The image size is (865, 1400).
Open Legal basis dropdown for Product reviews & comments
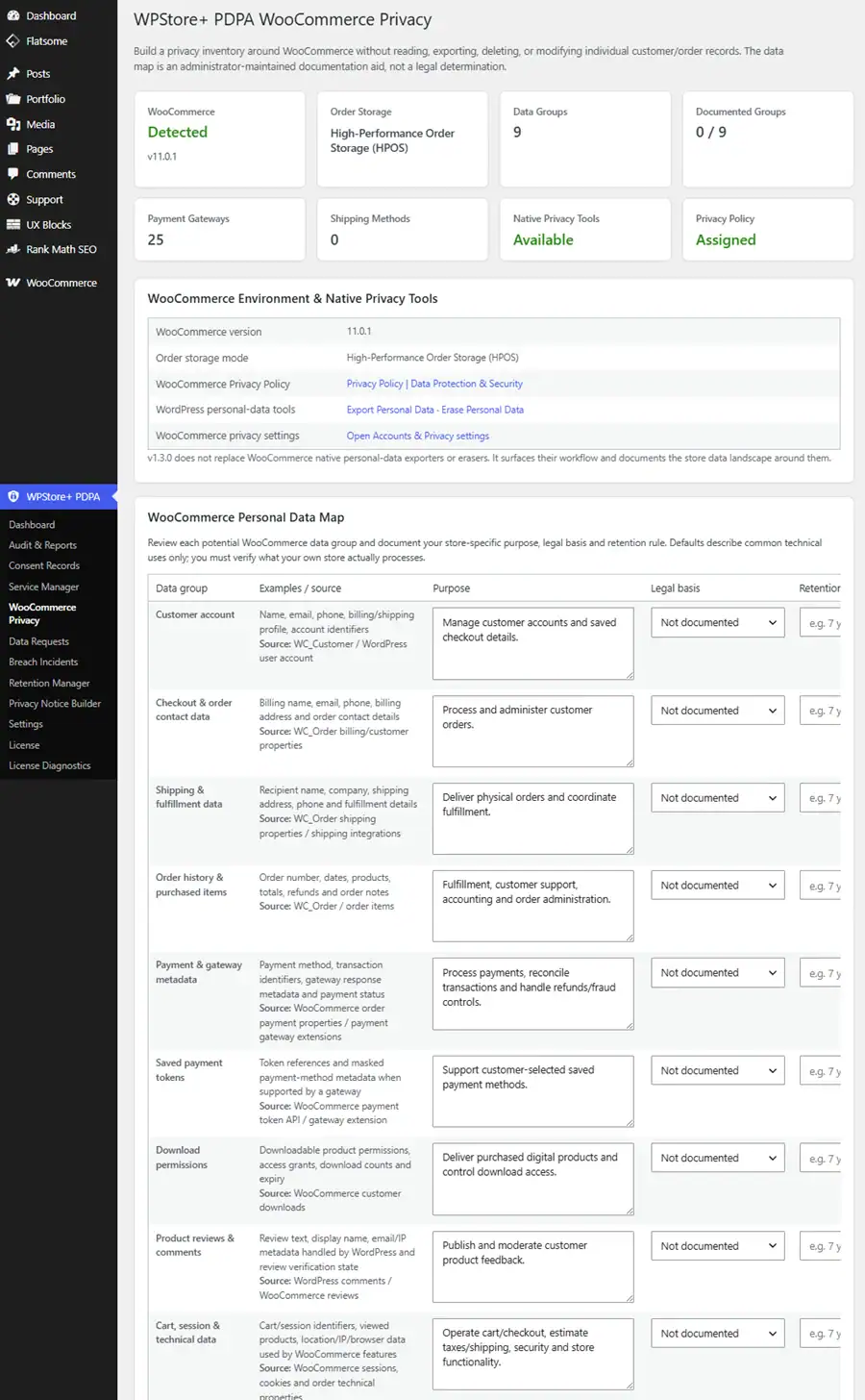coord(719,1246)
